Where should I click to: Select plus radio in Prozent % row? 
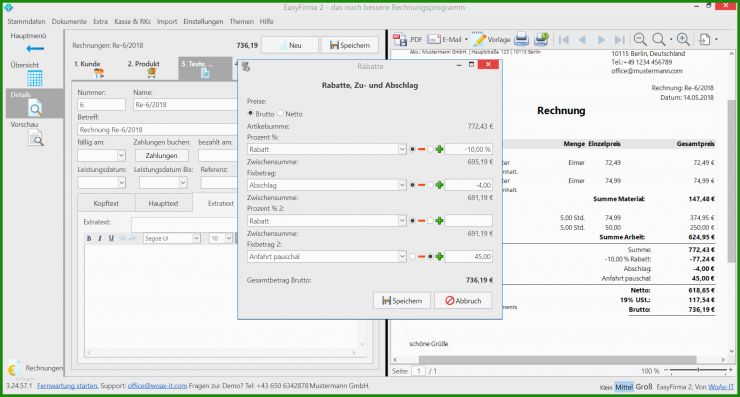coord(430,149)
